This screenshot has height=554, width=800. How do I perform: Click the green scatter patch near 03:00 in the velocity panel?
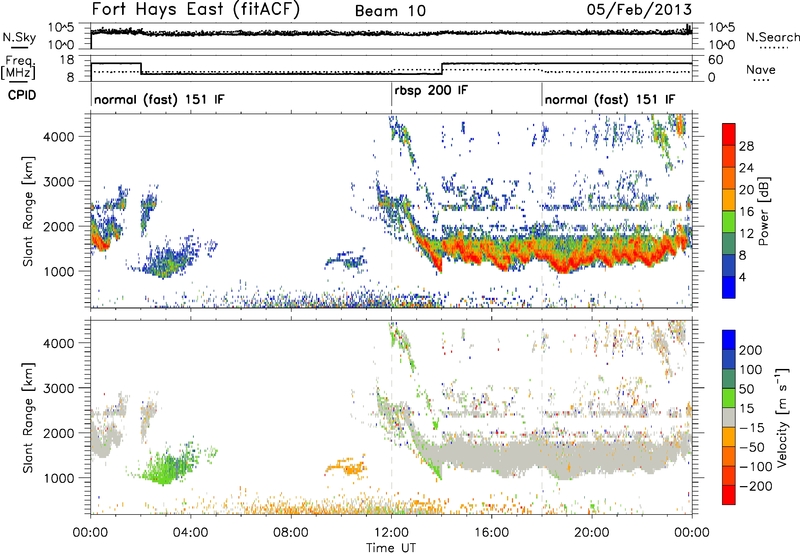pyautogui.click(x=166, y=467)
